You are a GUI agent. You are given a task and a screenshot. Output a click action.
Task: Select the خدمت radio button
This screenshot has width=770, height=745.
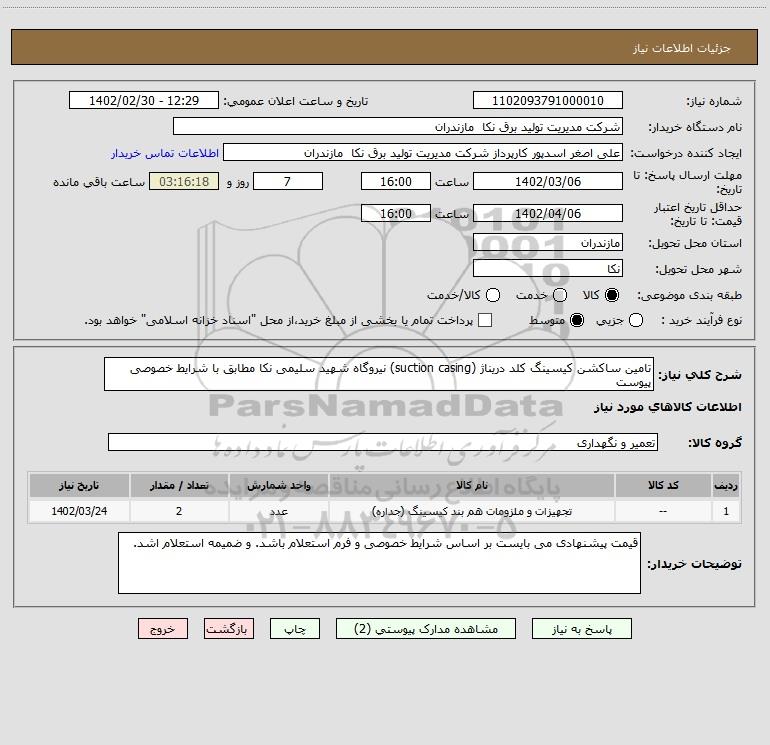[x=560, y=295]
